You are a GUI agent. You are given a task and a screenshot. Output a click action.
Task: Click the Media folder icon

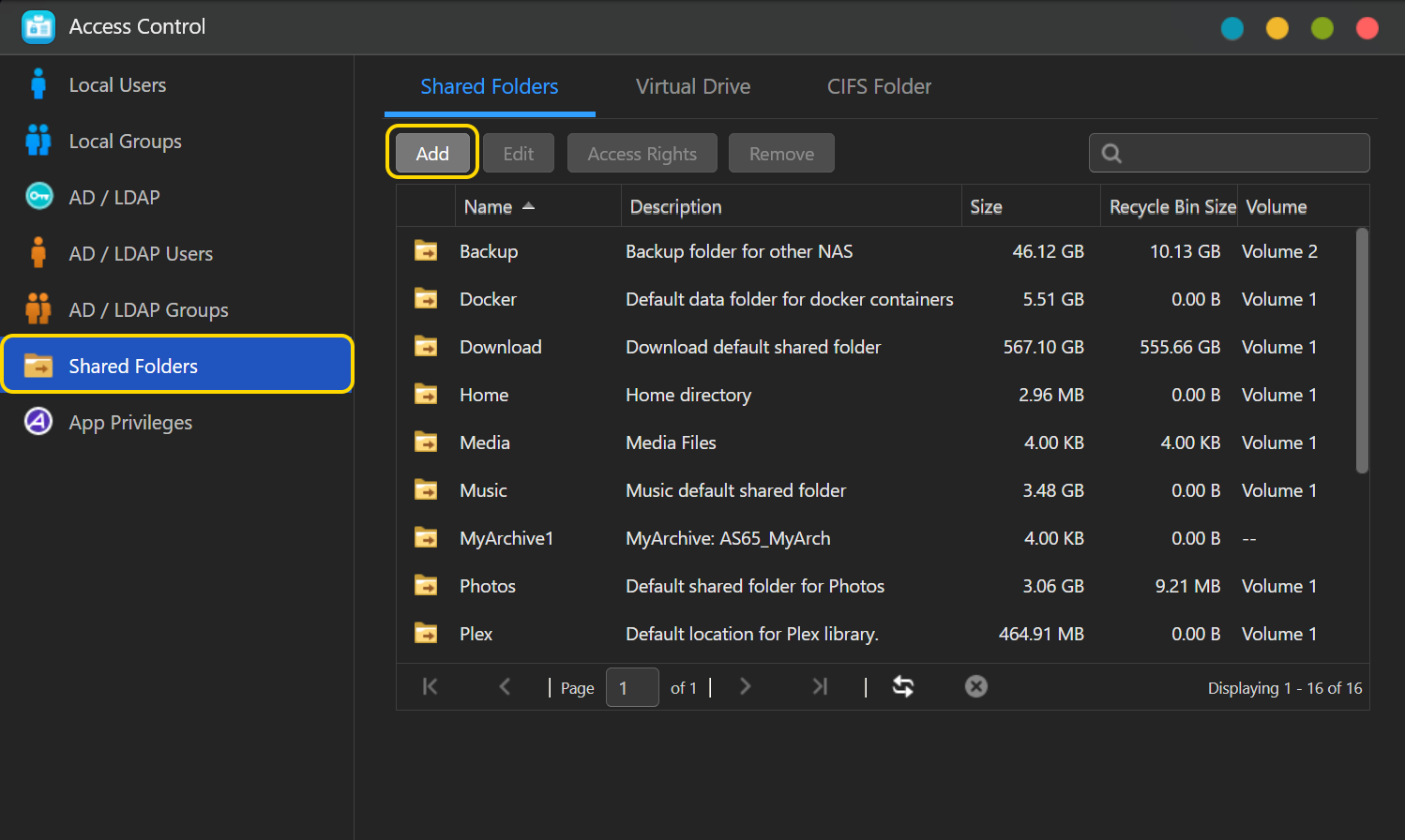tap(426, 442)
